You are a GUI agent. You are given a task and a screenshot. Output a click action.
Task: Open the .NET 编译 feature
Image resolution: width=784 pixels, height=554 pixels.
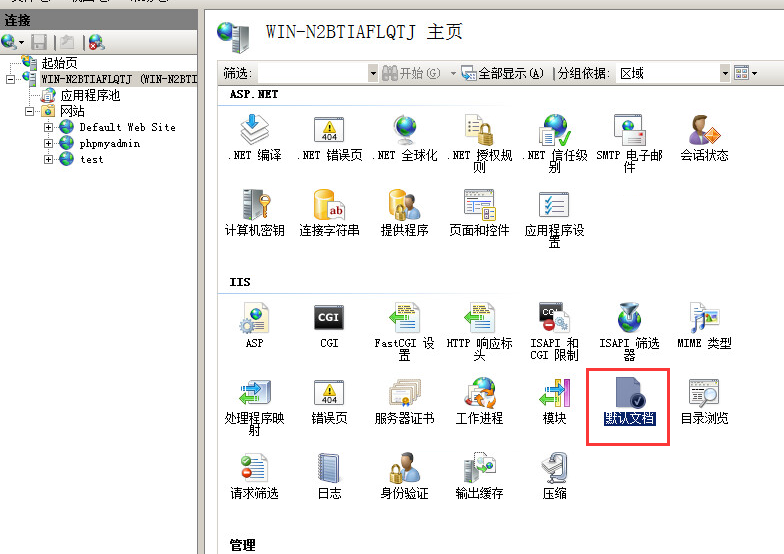254,138
